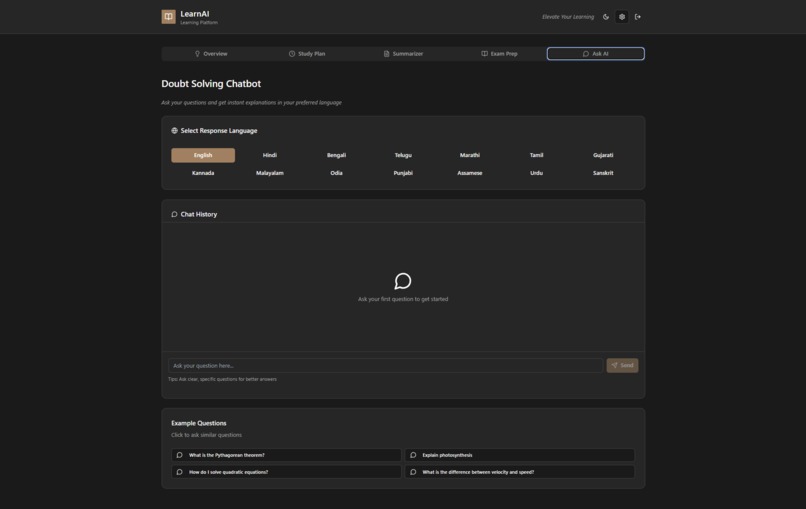
Task: Ask example: Explain photosynthesis
Action: tap(519, 455)
